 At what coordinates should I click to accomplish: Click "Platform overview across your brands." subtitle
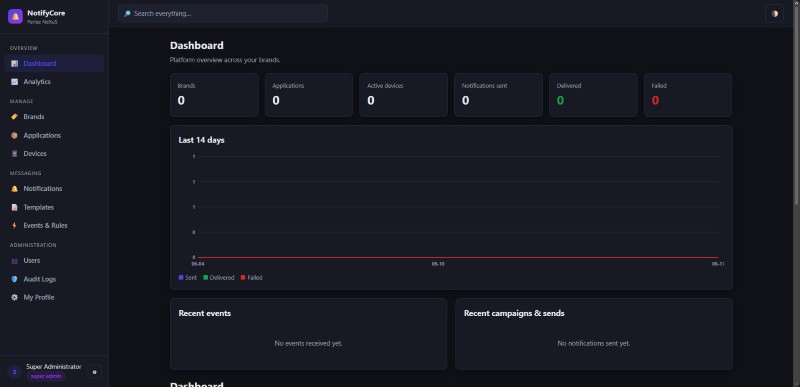coord(225,60)
